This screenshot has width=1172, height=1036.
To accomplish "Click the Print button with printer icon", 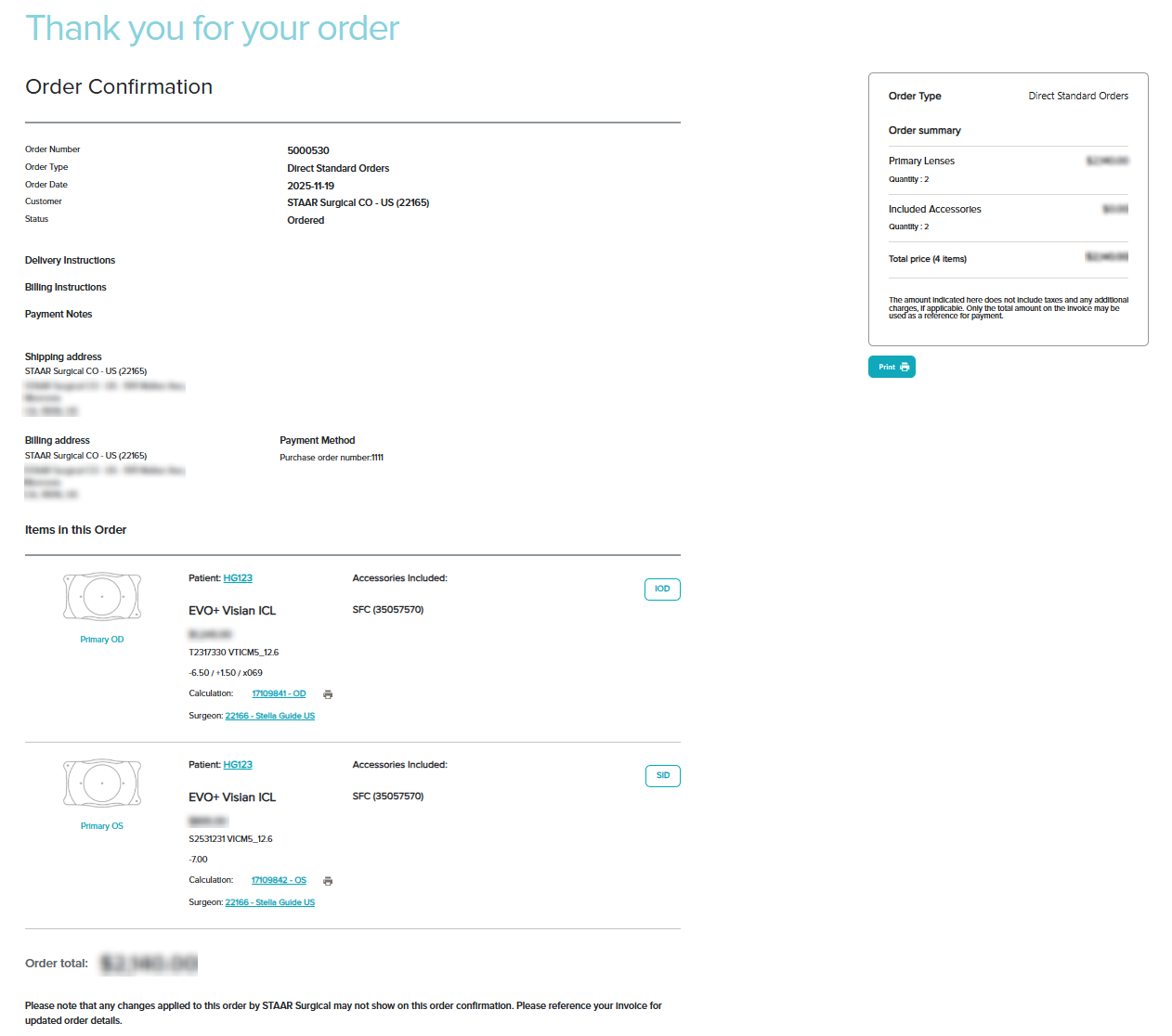I will tap(892, 367).
